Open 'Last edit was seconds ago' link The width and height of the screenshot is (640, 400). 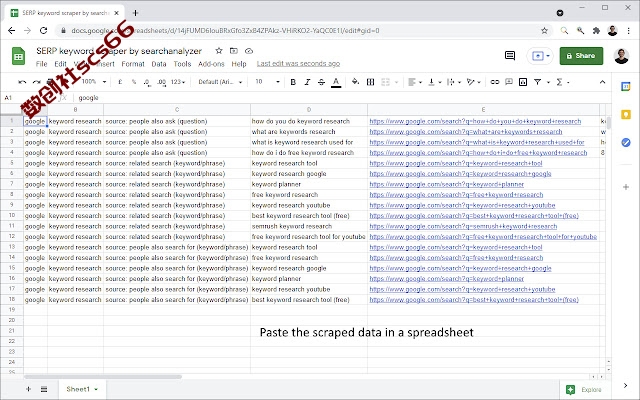pos(298,64)
